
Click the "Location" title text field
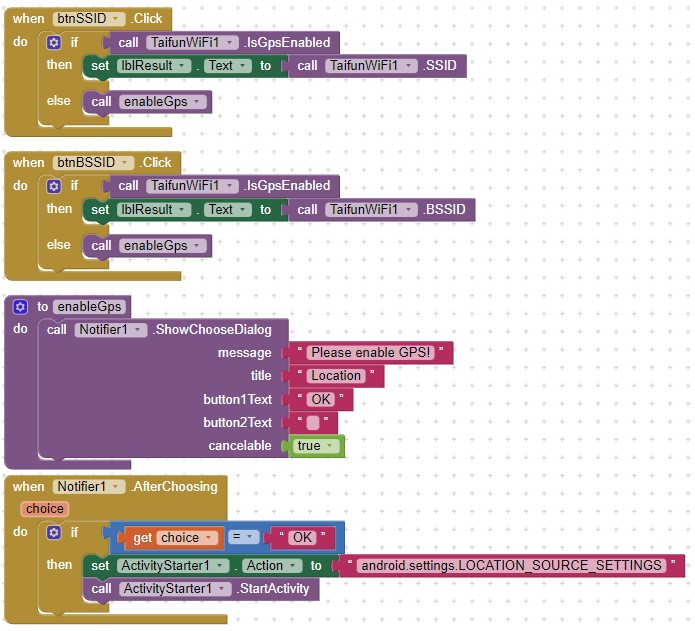point(335,376)
